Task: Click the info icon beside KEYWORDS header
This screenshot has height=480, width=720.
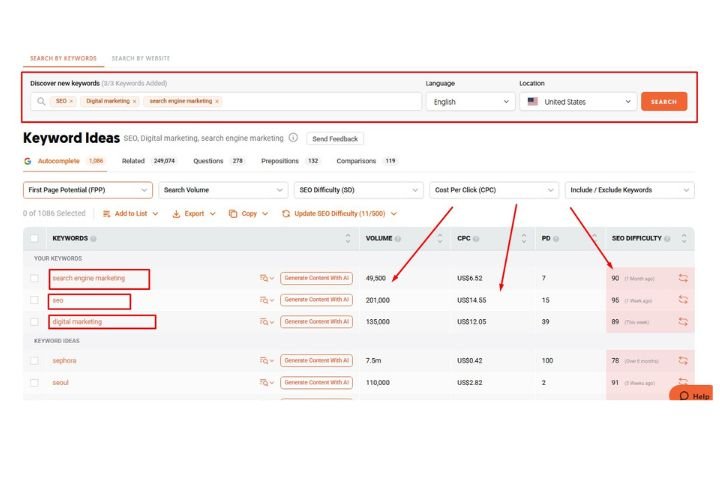Action: pos(93,238)
